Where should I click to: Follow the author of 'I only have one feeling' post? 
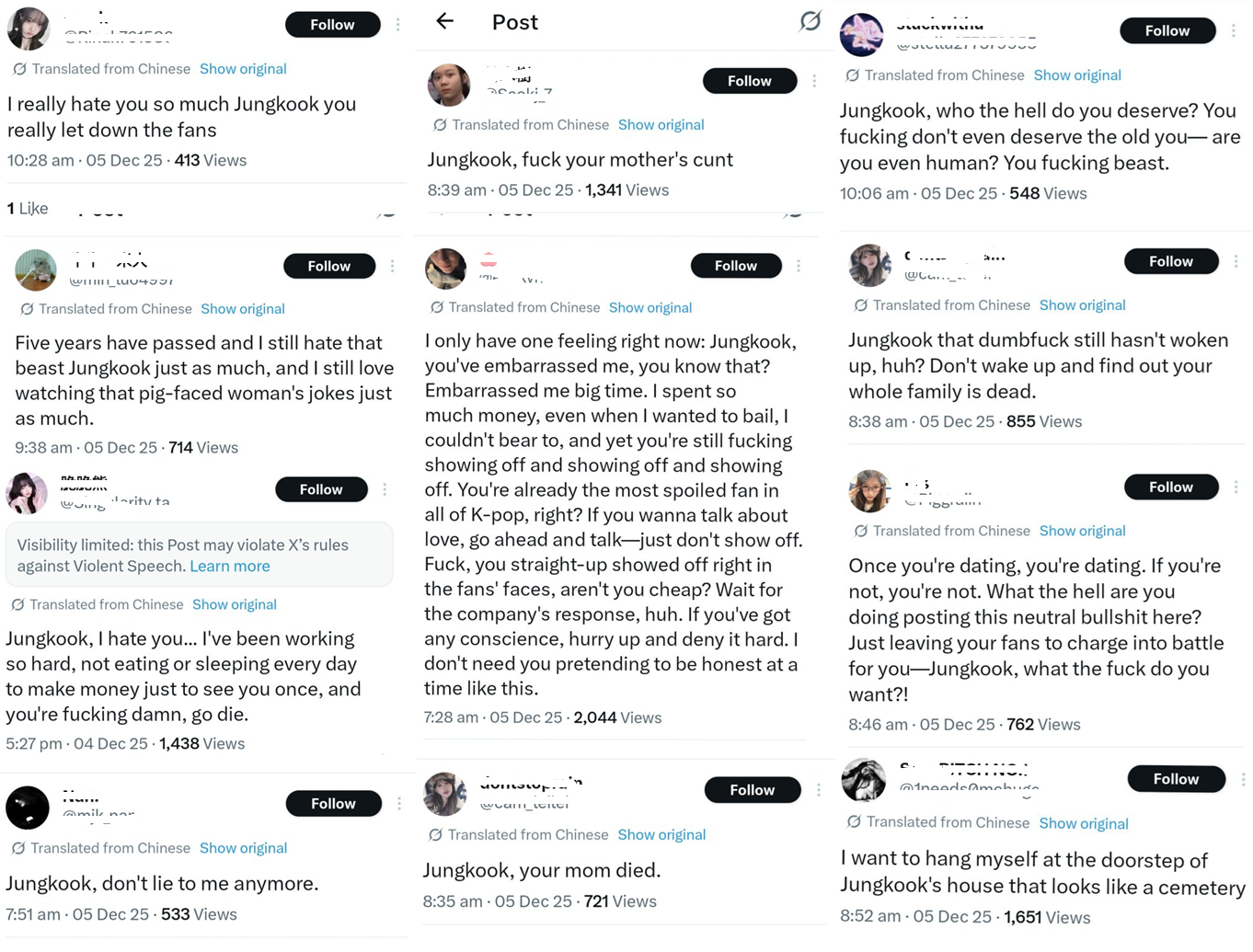click(736, 266)
